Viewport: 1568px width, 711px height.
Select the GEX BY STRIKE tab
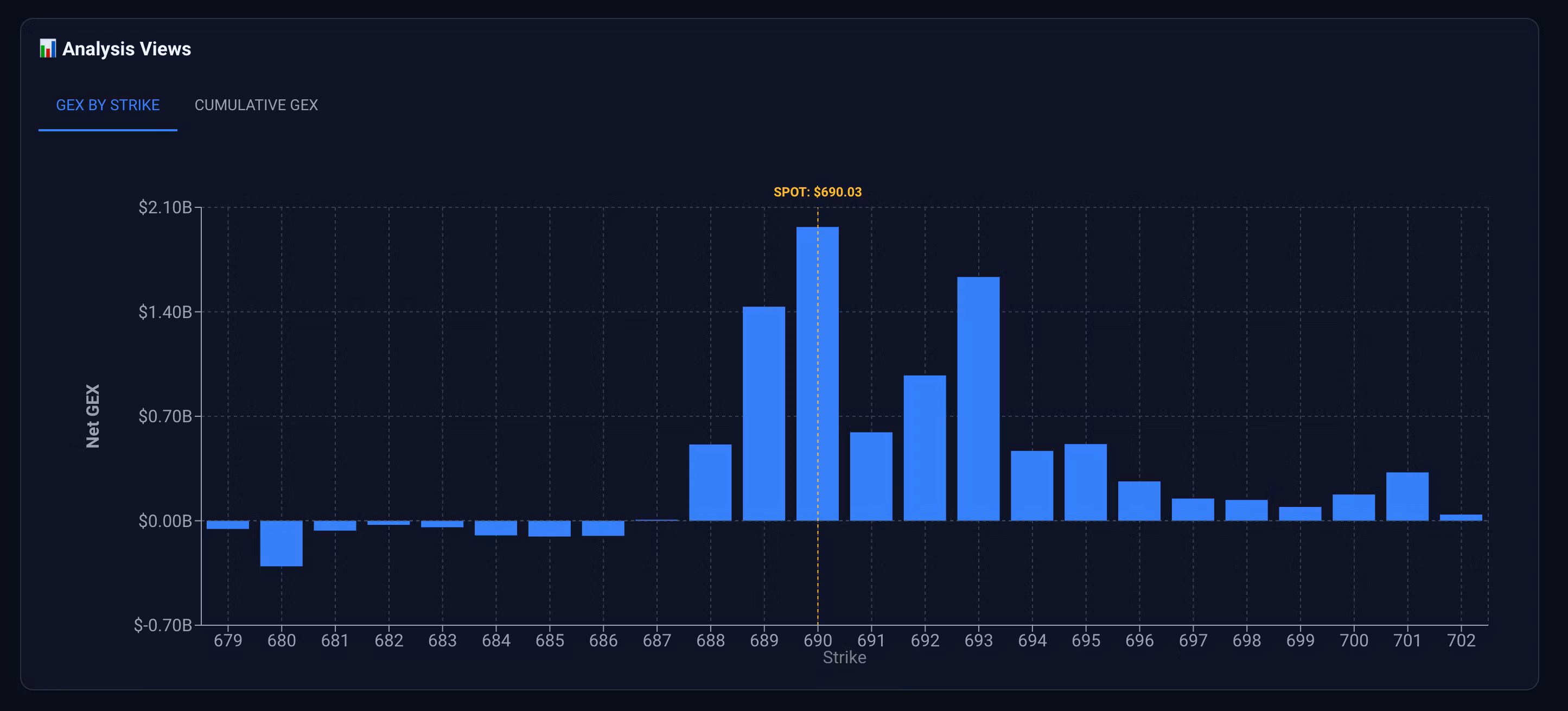tap(108, 105)
